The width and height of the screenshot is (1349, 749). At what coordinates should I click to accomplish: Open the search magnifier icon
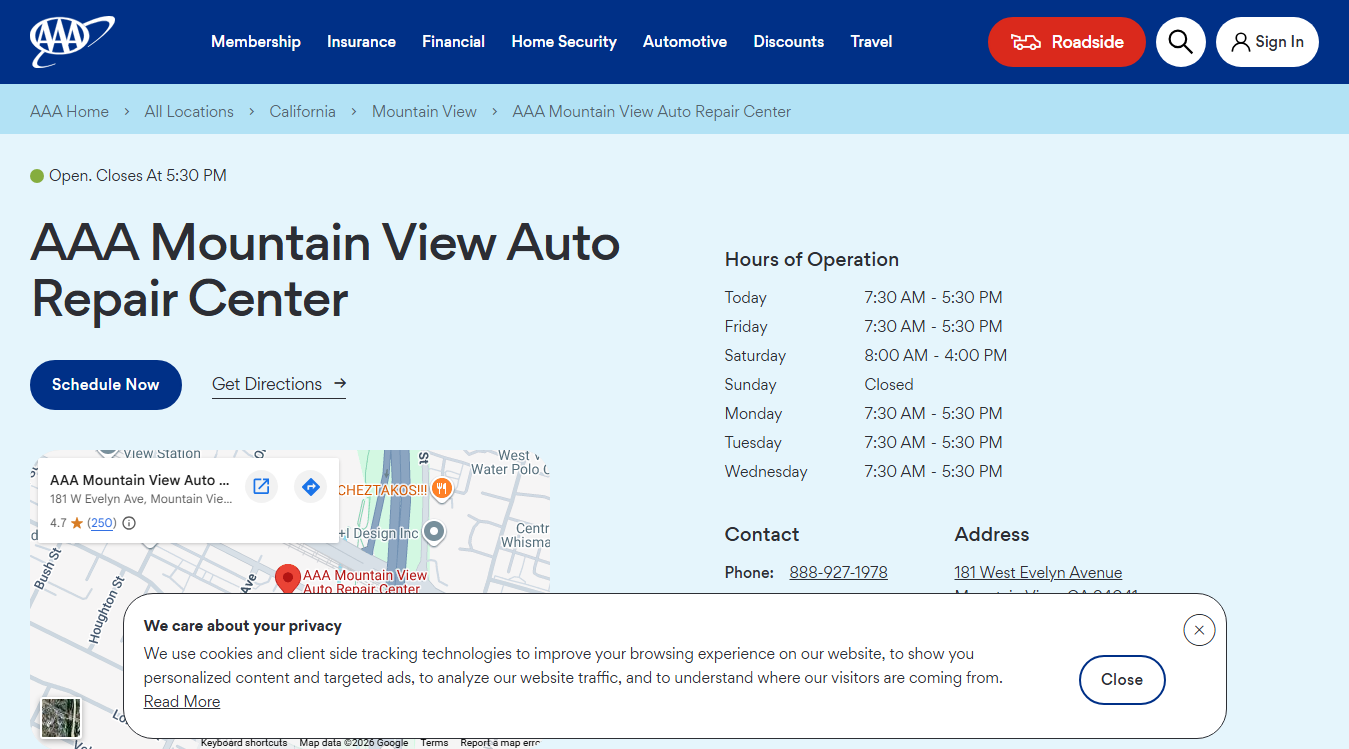(x=1181, y=42)
